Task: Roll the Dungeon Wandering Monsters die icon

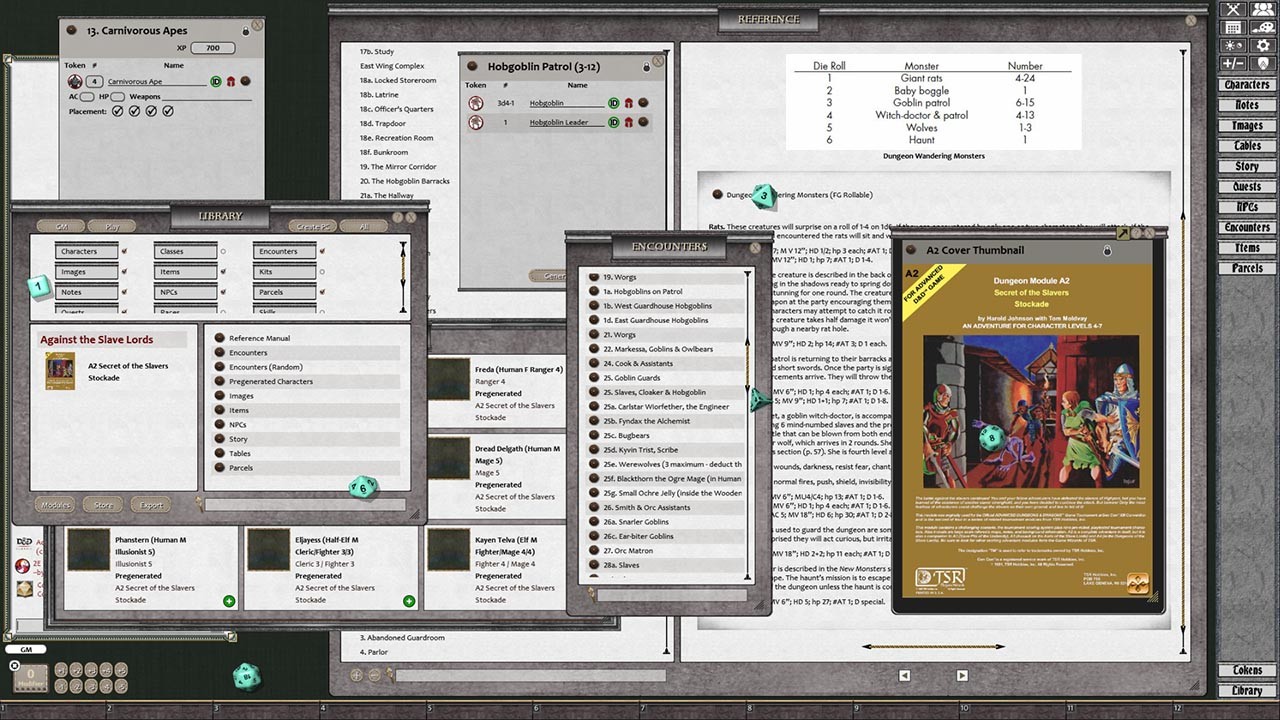Action: click(x=763, y=197)
